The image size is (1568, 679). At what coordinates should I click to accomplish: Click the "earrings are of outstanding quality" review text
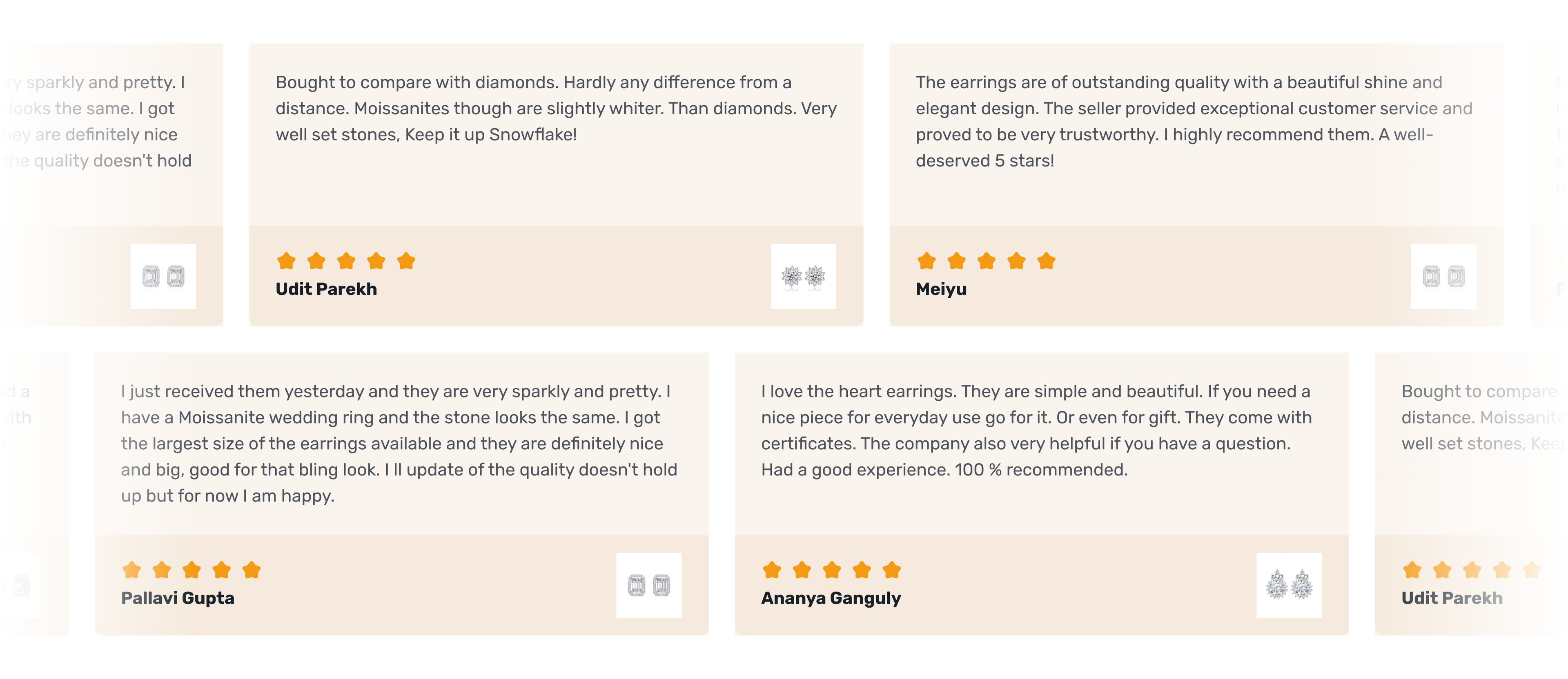1193,121
